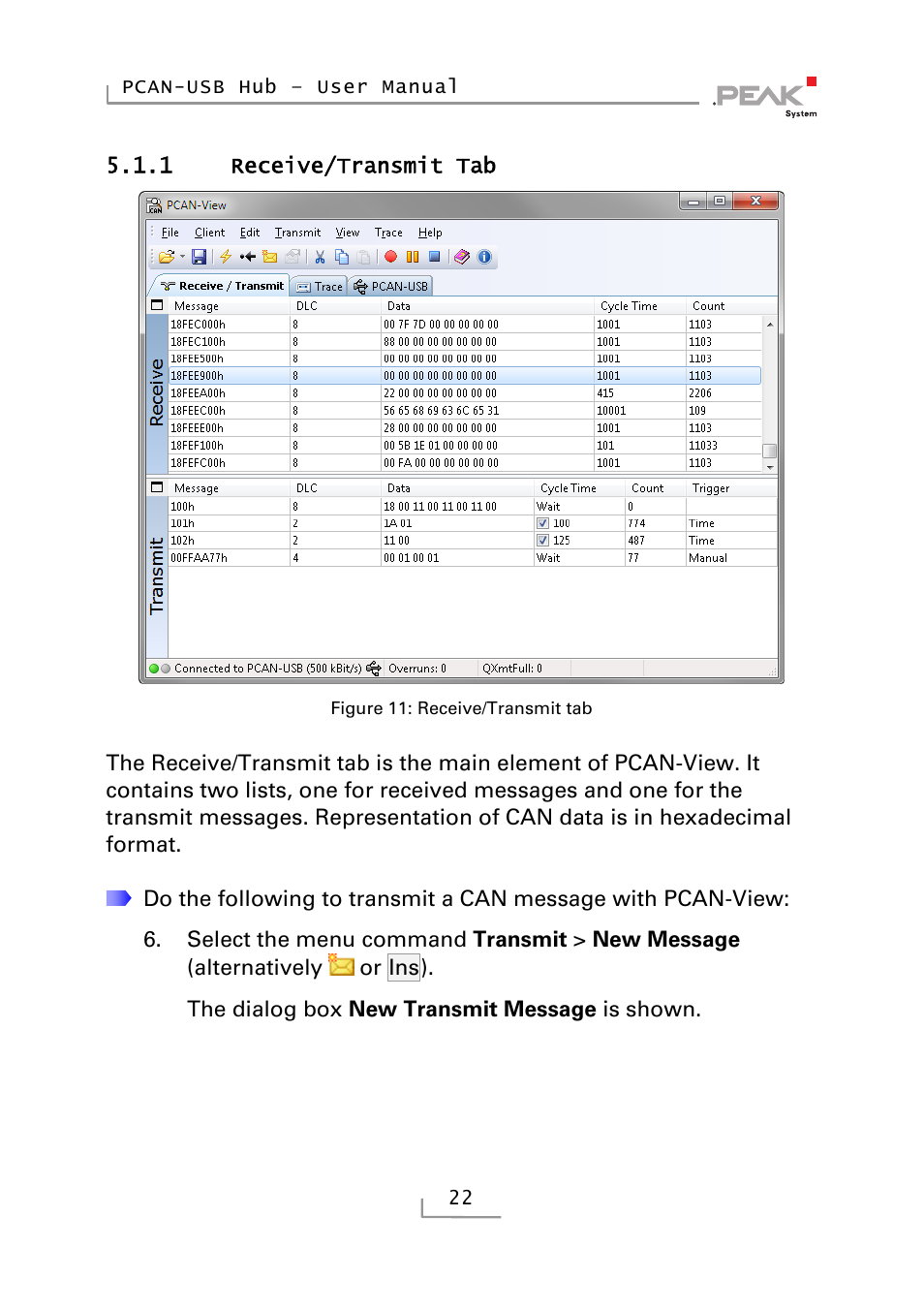This screenshot has height=1310, width=924.
Task: Click the Copy icon in toolbar
Action: pyautogui.click(x=342, y=258)
